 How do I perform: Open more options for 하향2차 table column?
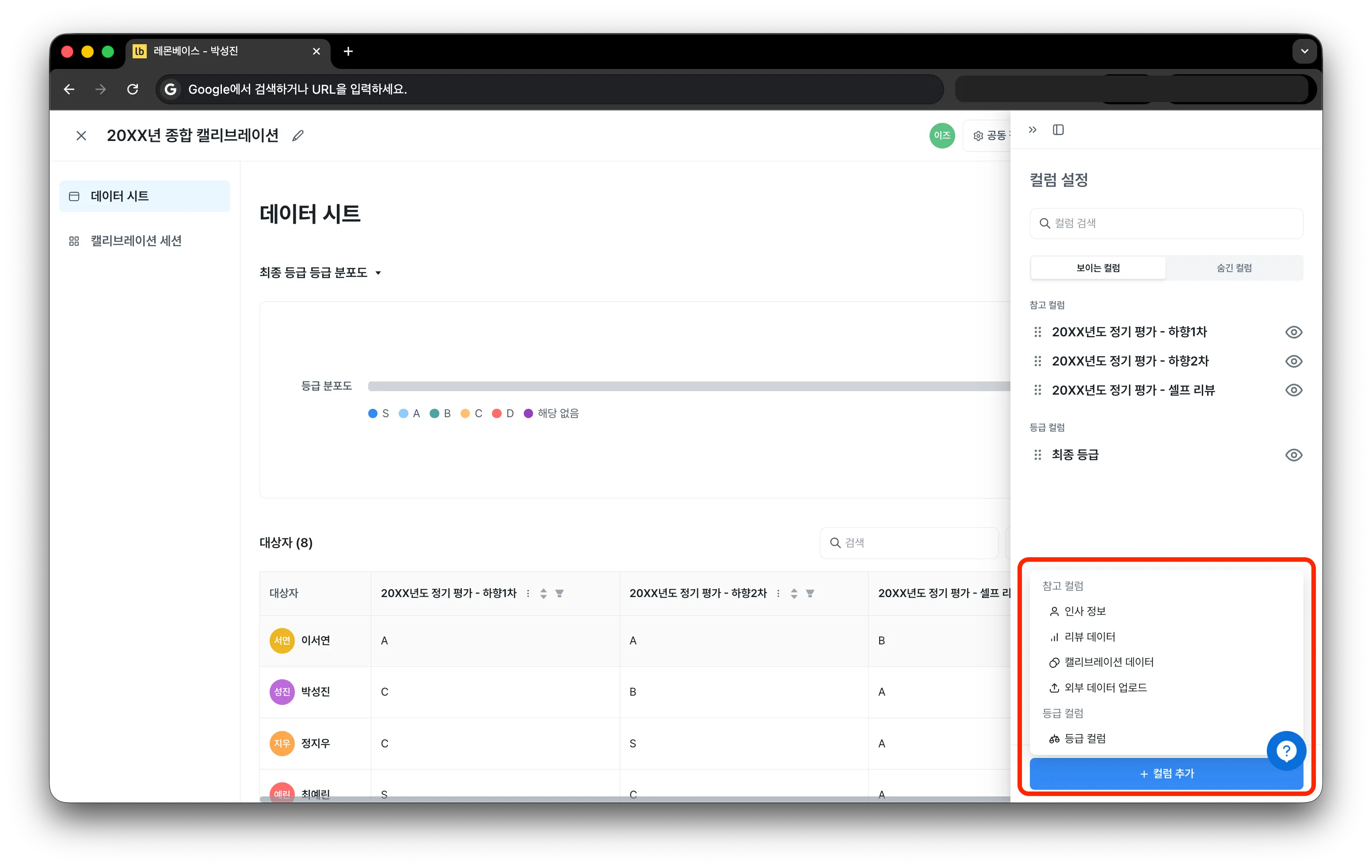point(778,594)
